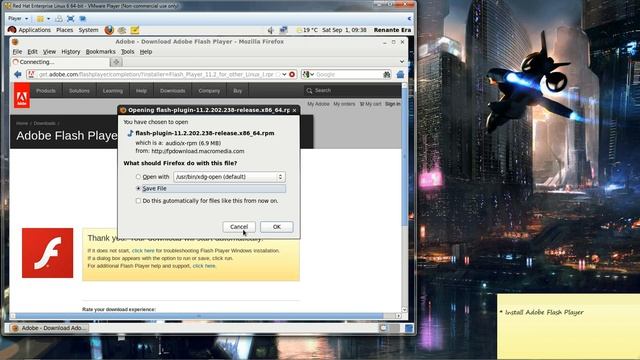
Task: Open the notes launcher in GNOME panel
Action: (135, 30)
